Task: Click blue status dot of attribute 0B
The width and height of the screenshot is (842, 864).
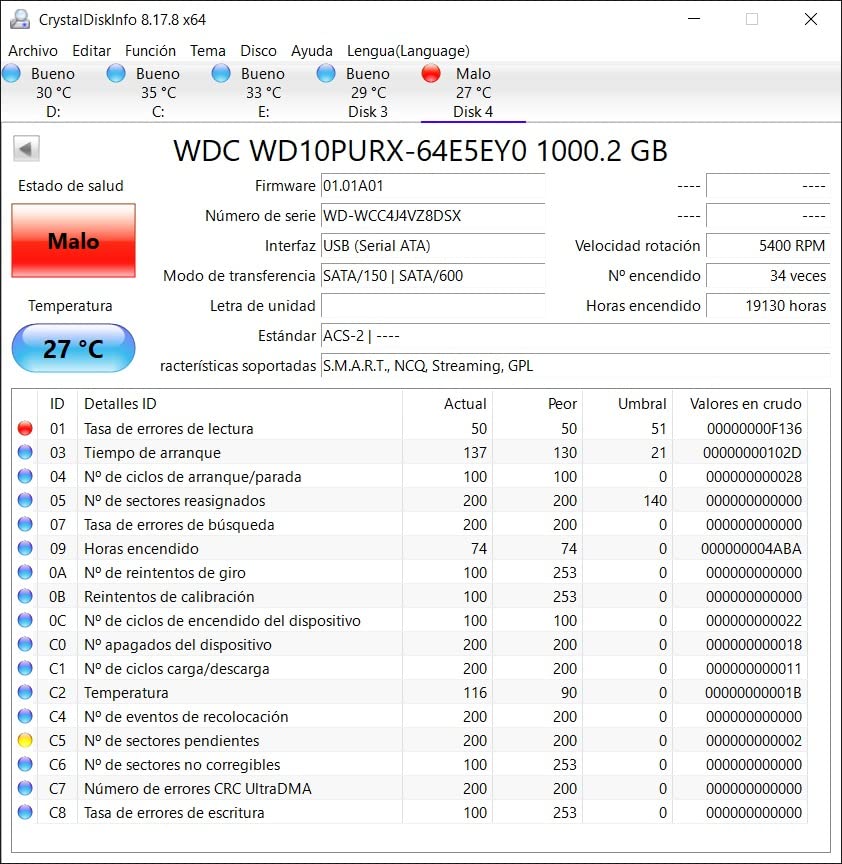Action: coord(25,596)
